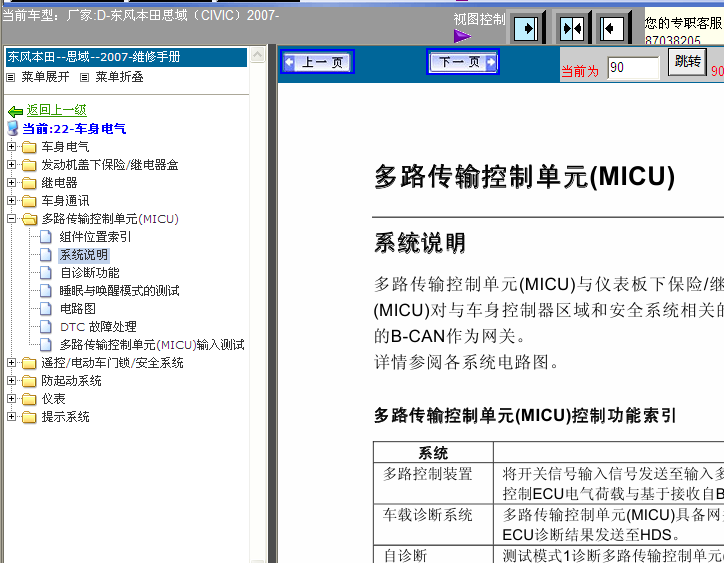
Task: Expand 发动机盖下保险/继电器盒 node
Action: tap(12, 164)
